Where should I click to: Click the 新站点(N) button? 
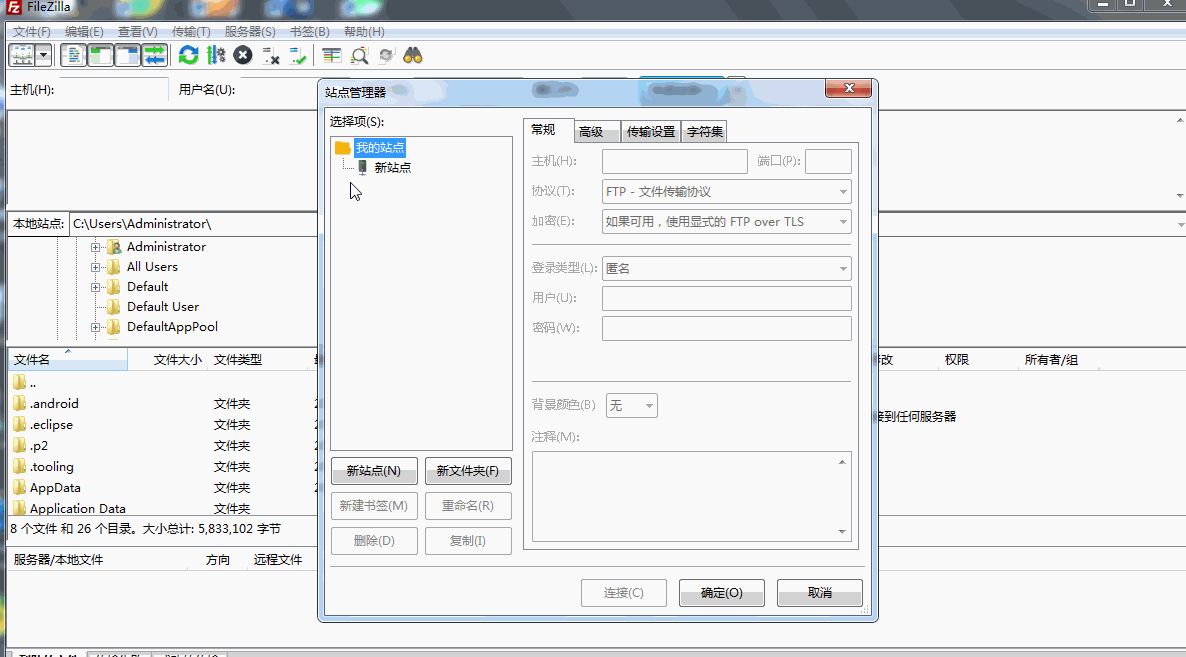(374, 470)
